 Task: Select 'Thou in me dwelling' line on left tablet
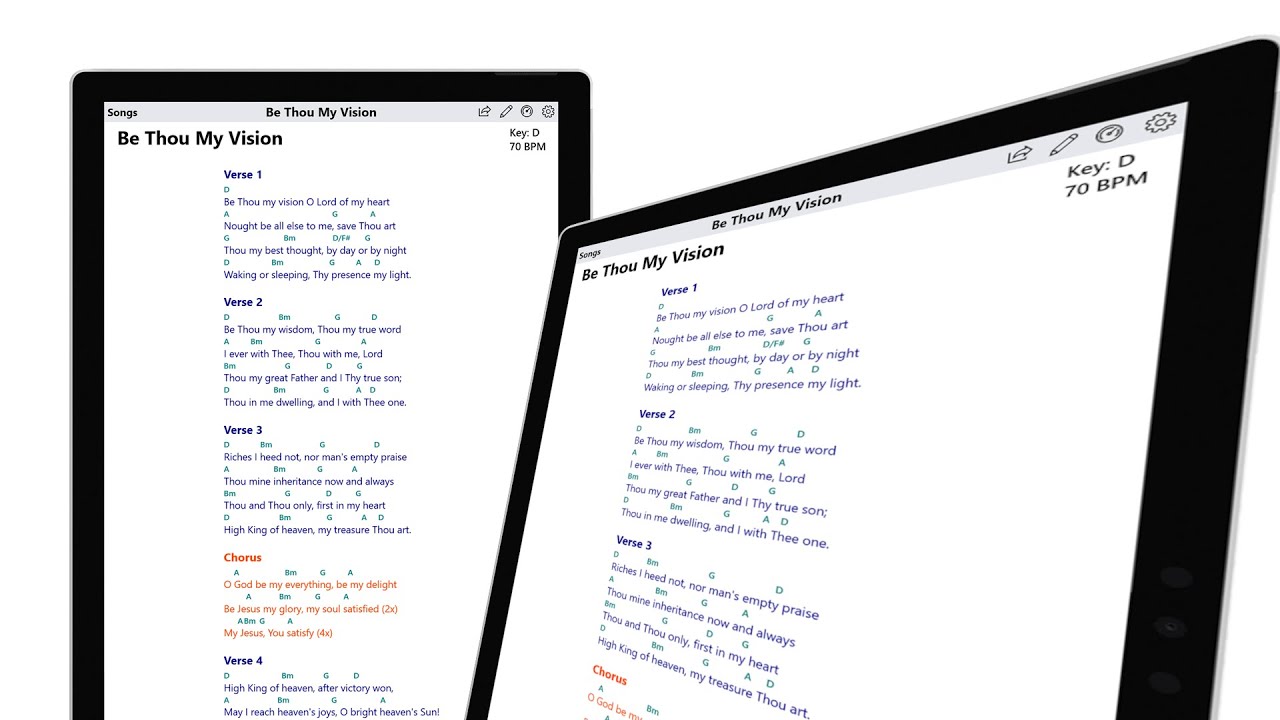[315, 403]
